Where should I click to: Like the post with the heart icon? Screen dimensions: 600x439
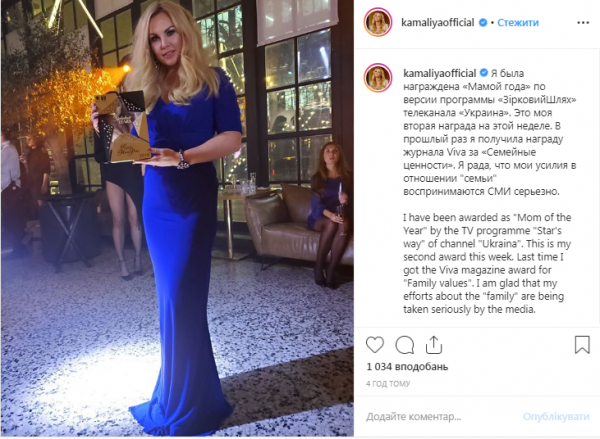pos(375,345)
